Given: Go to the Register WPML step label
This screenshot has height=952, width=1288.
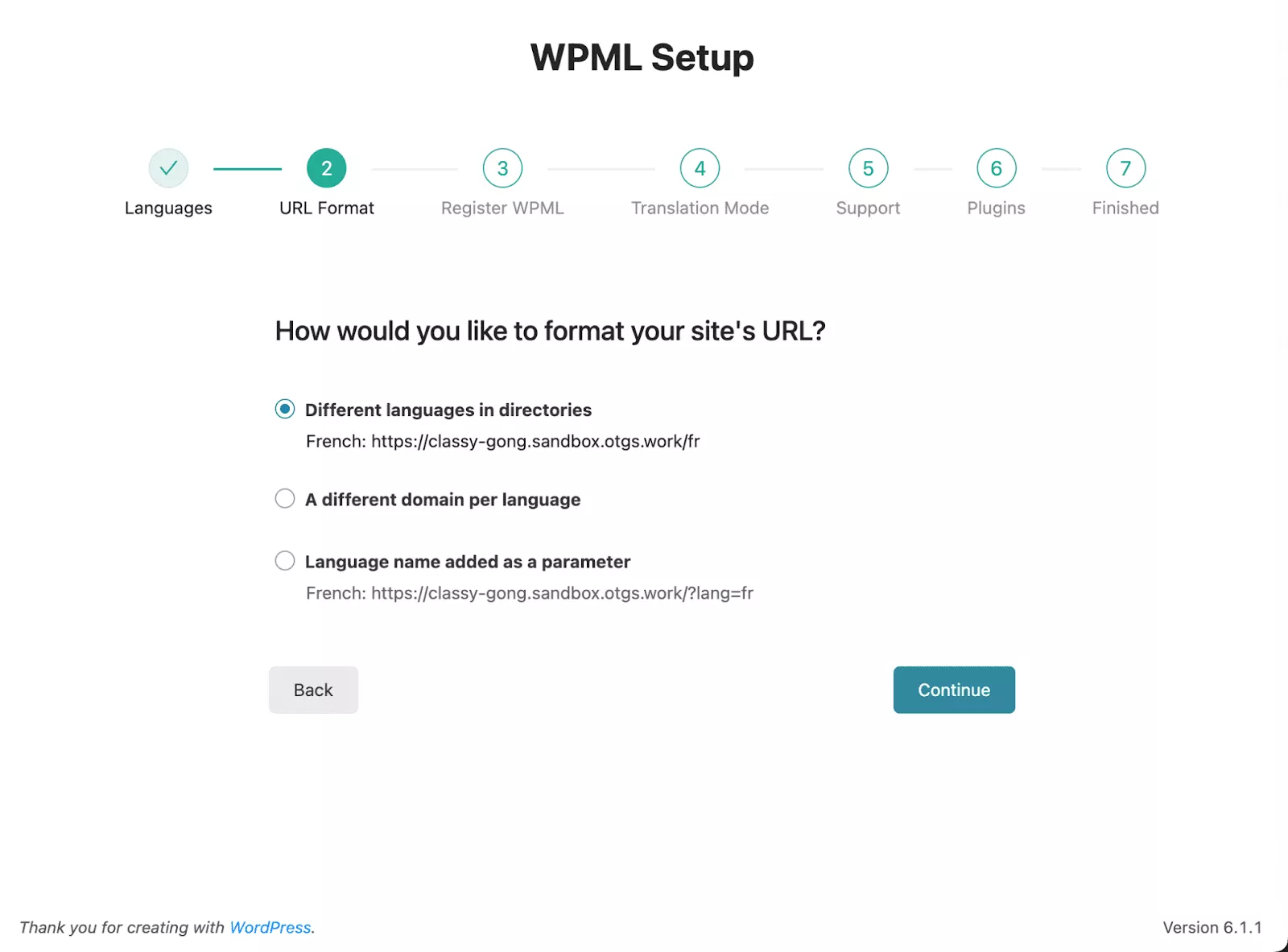Looking at the screenshot, I should (502, 208).
